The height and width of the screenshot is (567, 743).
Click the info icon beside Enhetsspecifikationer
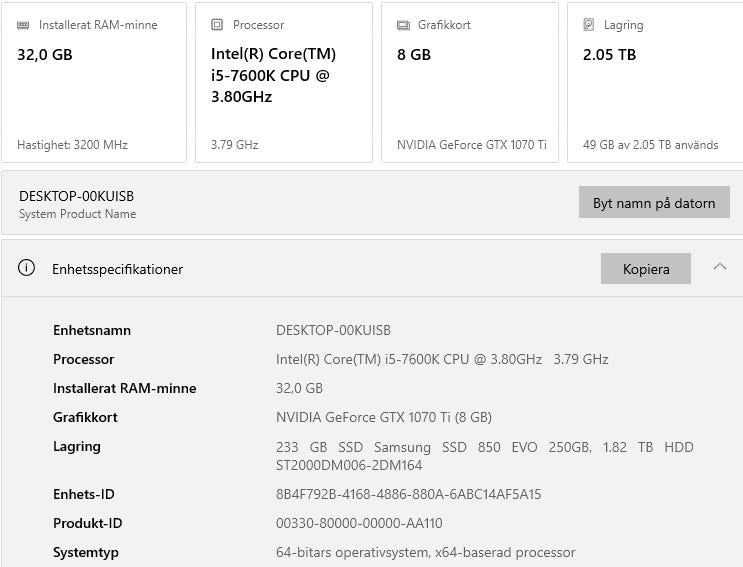(x=26, y=268)
